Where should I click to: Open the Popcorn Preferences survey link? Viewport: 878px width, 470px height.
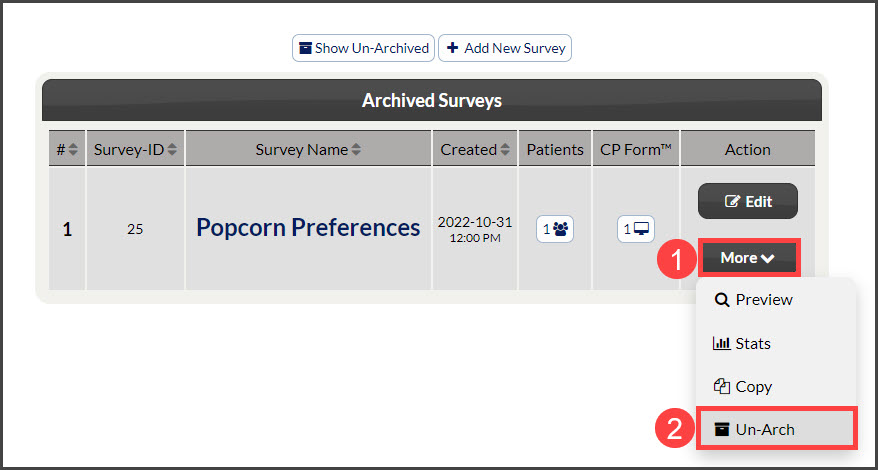coord(308,227)
